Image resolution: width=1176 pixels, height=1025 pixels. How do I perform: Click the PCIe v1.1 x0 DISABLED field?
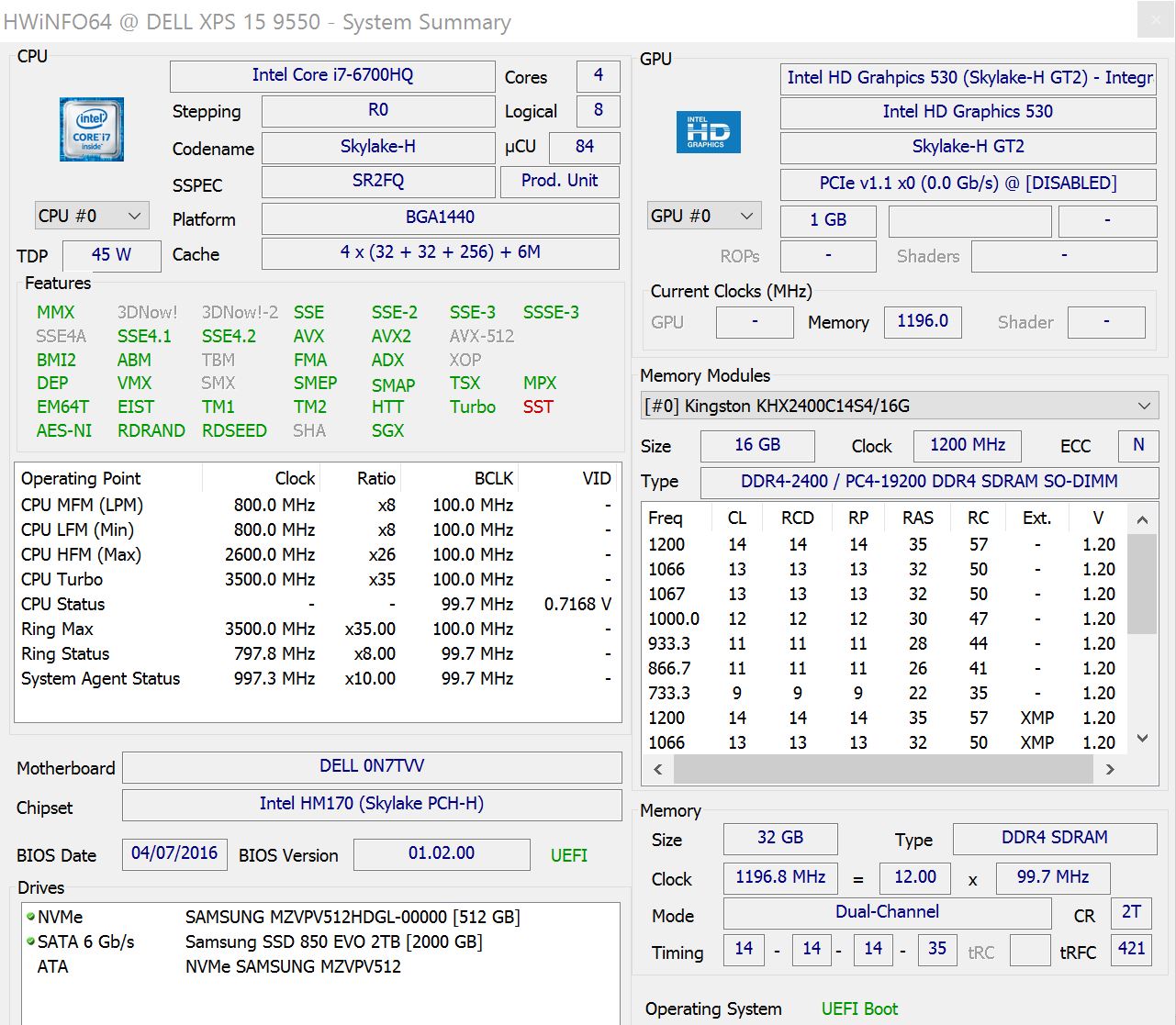pyautogui.click(x=969, y=184)
